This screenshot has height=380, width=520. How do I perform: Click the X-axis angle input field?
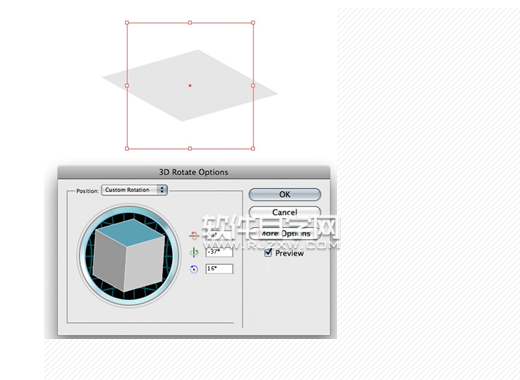(x=219, y=235)
